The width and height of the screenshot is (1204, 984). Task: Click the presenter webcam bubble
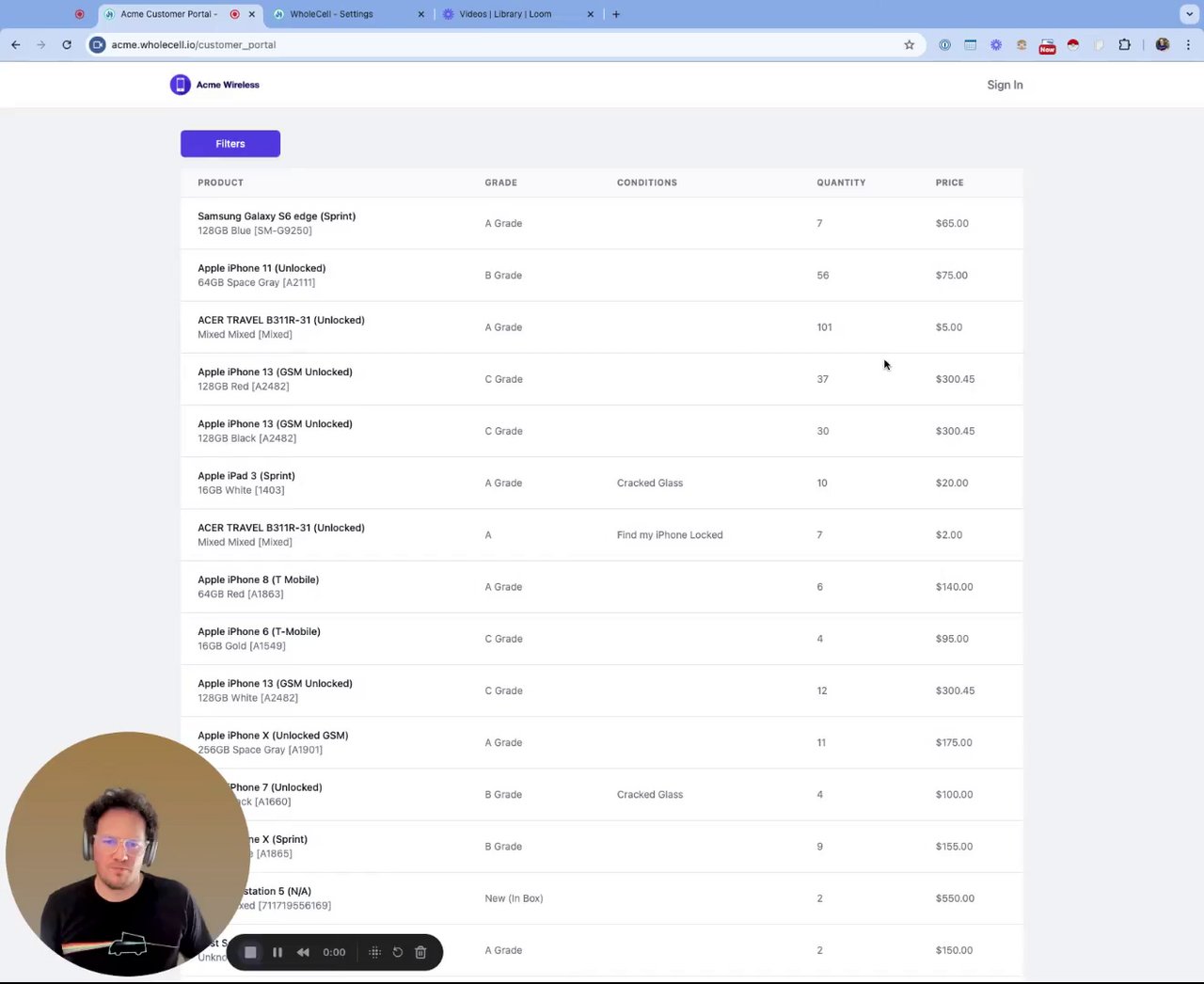tap(127, 854)
